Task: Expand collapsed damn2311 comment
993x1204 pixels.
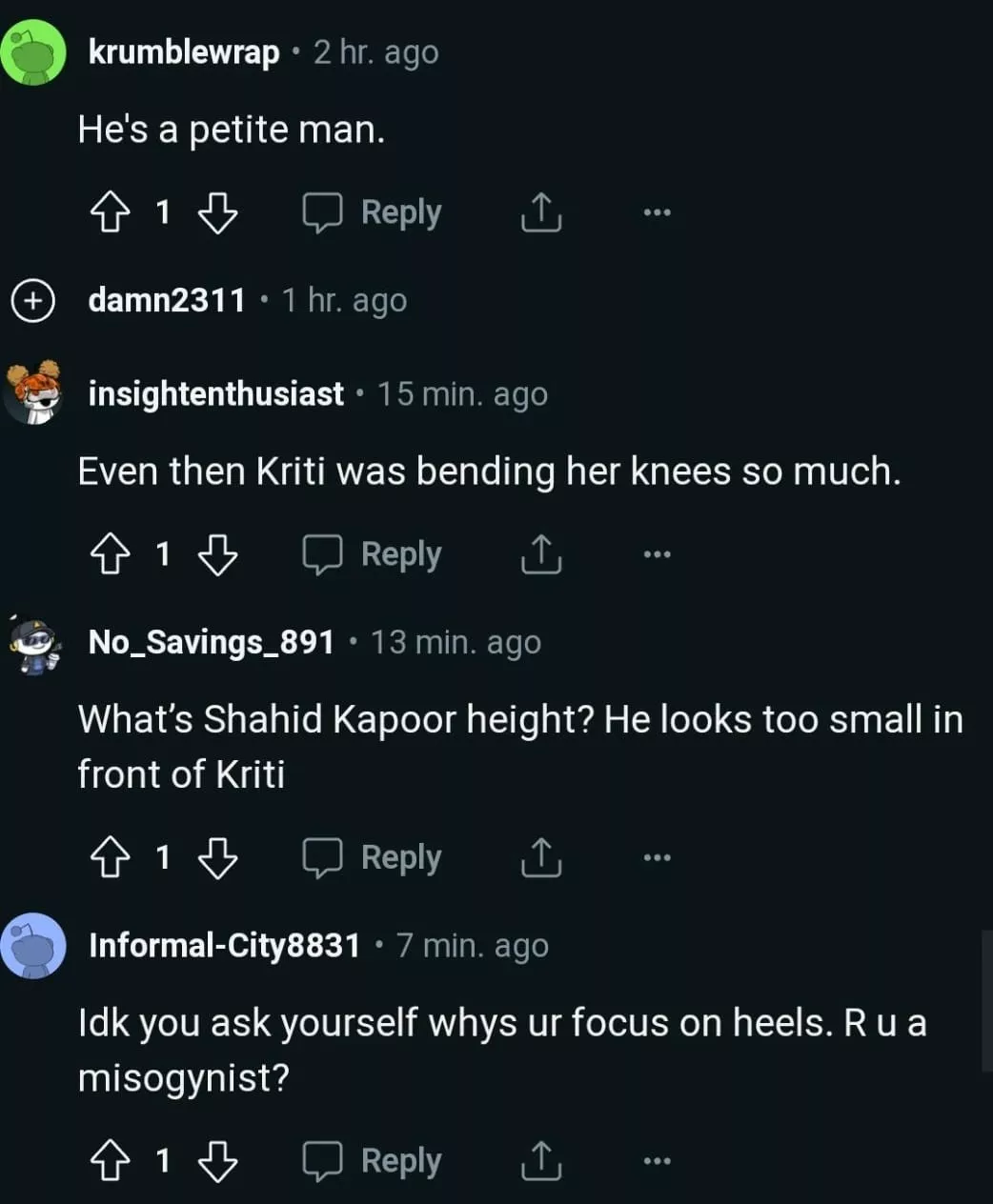Action: click(32, 301)
